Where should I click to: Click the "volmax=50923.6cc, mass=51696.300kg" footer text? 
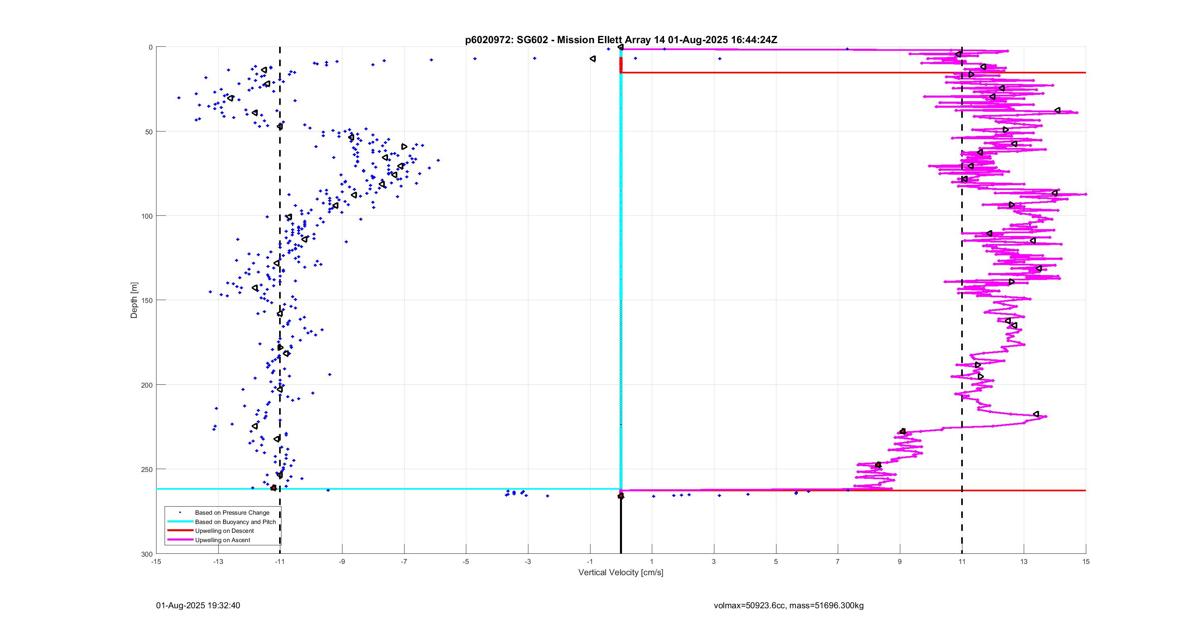click(789, 605)
